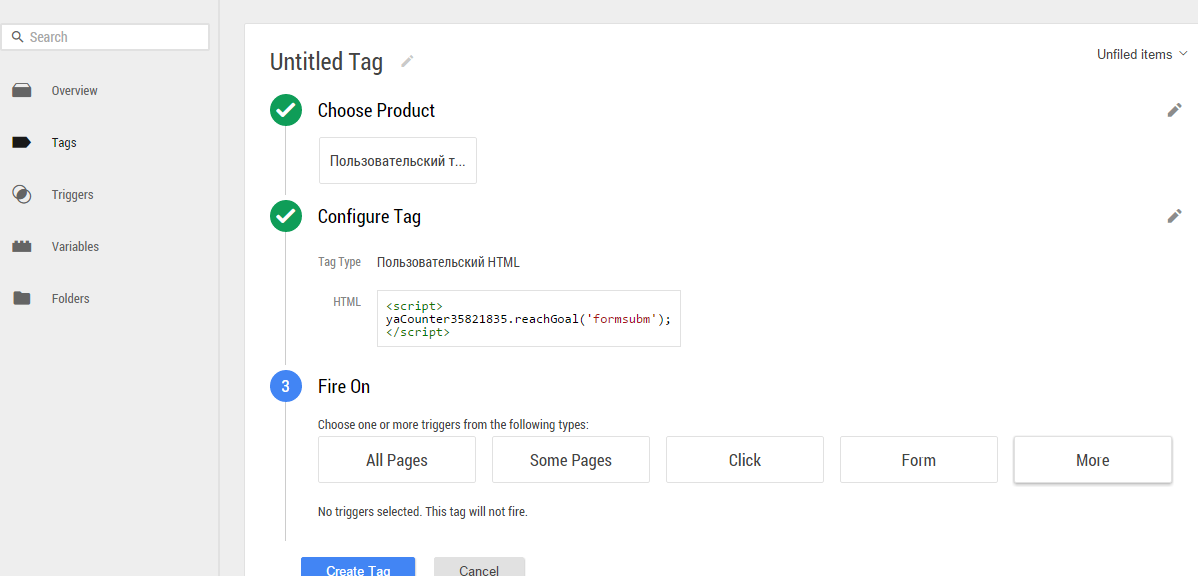The width and height of the screenshot is (1198, 576).
Task: Edit Choose Product step with pencil icon
Action: click(x=1174, y=111)
